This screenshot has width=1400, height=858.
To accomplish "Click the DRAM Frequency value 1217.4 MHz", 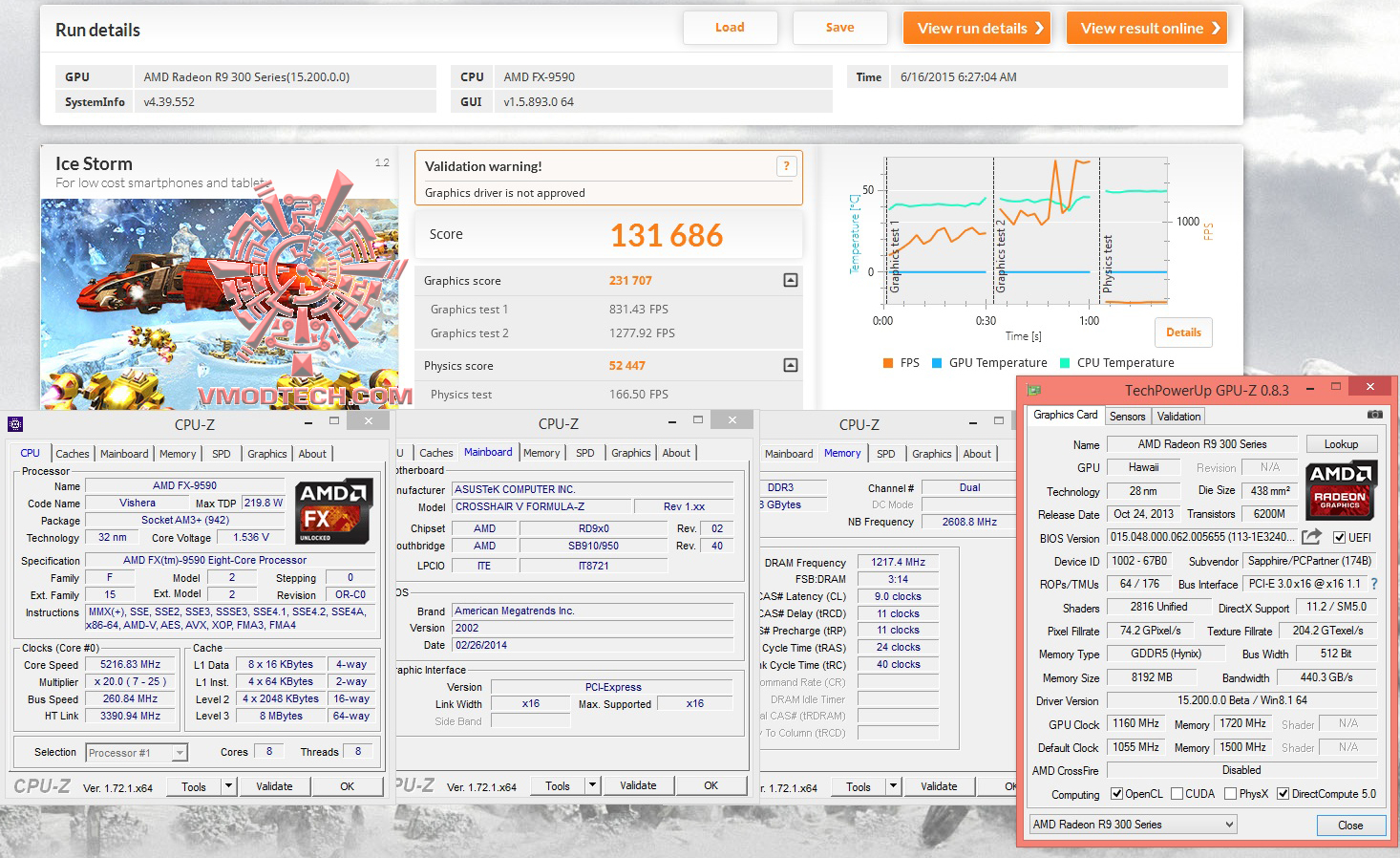I will 899,562.
